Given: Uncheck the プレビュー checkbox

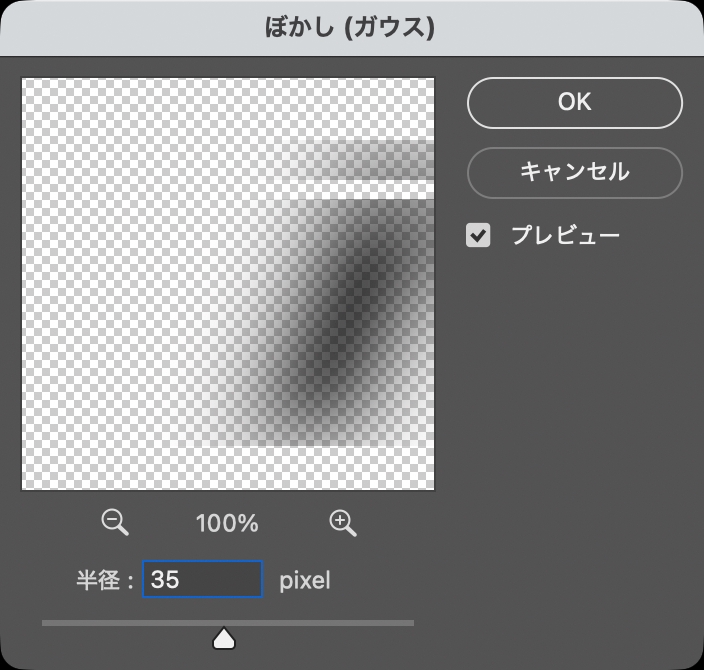Looking at the screenshot, I should (x=479, y=236).
